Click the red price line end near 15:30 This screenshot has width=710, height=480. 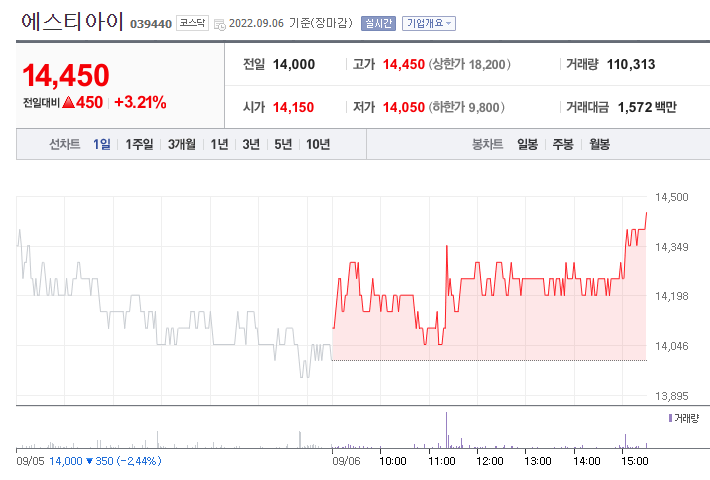click(x=646, y=214)
